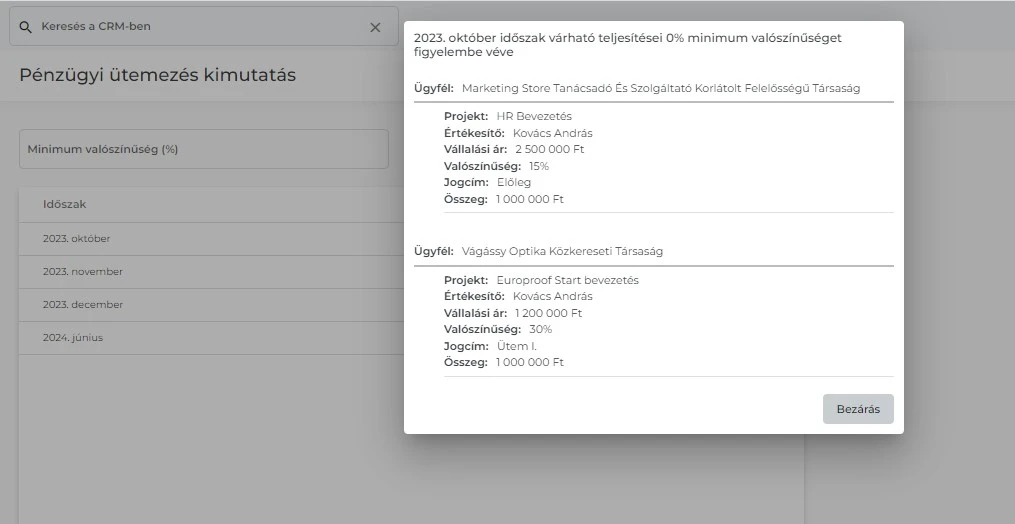Select the Europroof Start bevezetés project text

567,281
